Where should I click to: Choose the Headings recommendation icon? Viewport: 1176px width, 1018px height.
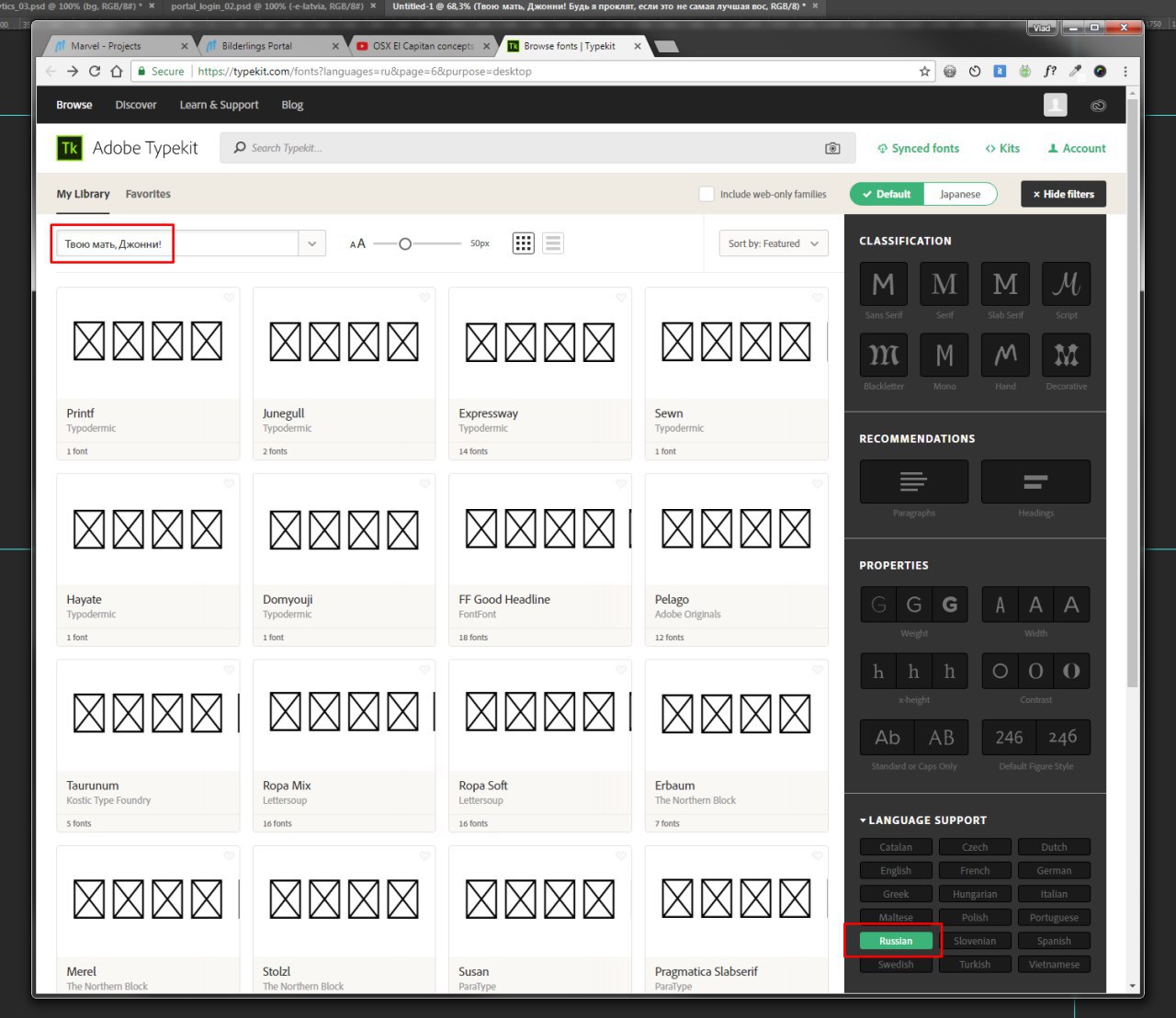(x=1035, y=481)
